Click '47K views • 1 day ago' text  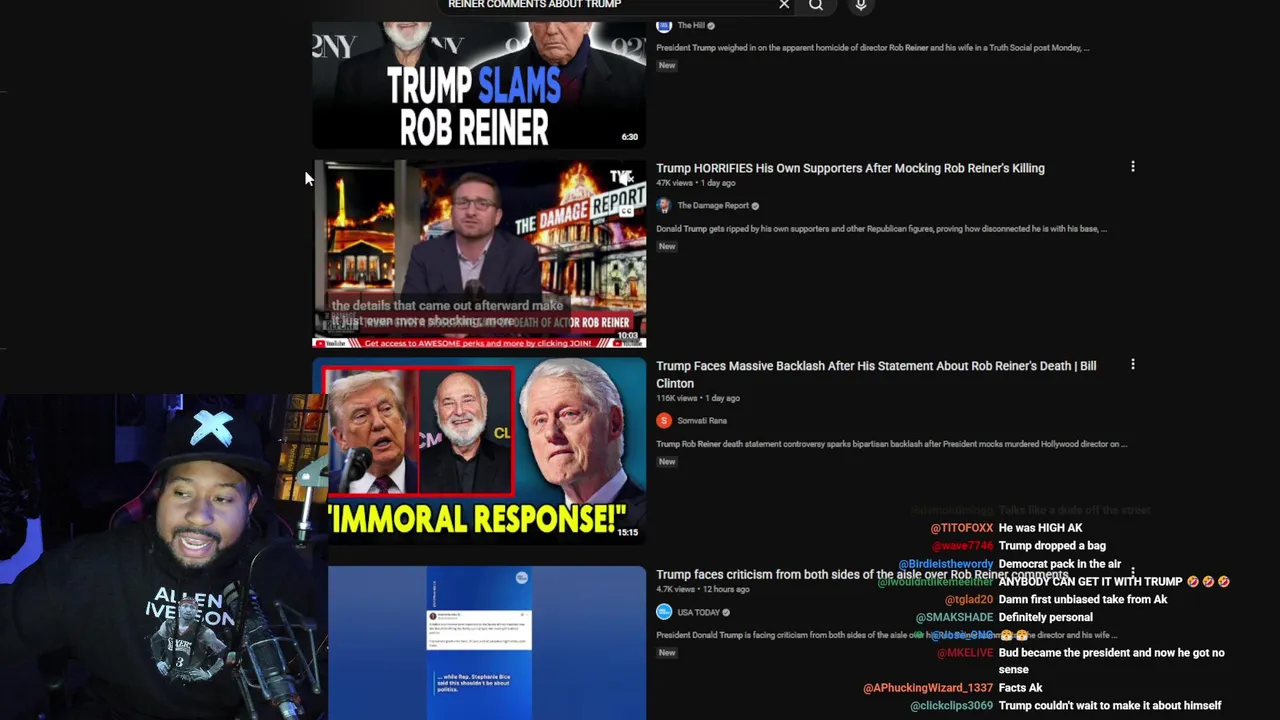point(696,183)
